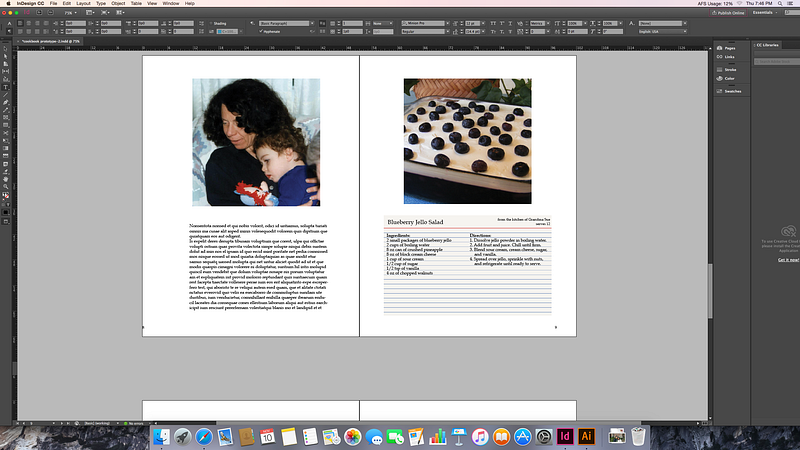The height and width of the screenshot is (450, 800).
Task: Open the Layout menu
Action: point(83,4)
